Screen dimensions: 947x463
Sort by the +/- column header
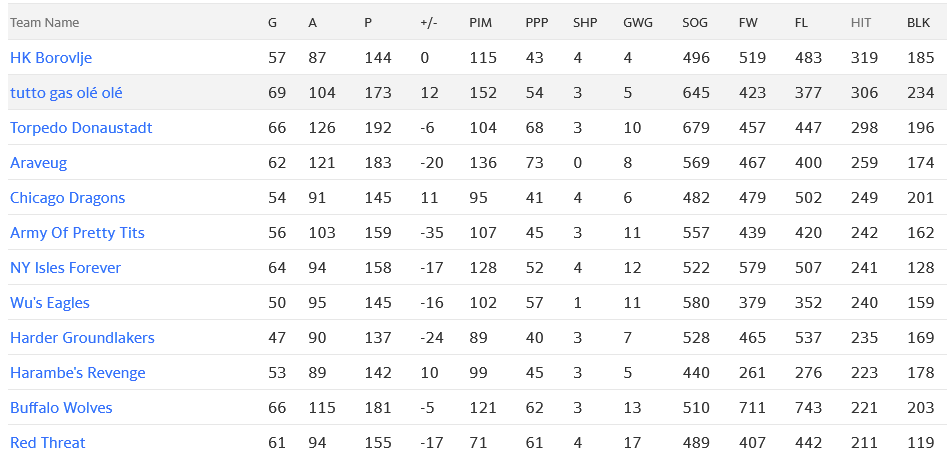pos(428,22)
